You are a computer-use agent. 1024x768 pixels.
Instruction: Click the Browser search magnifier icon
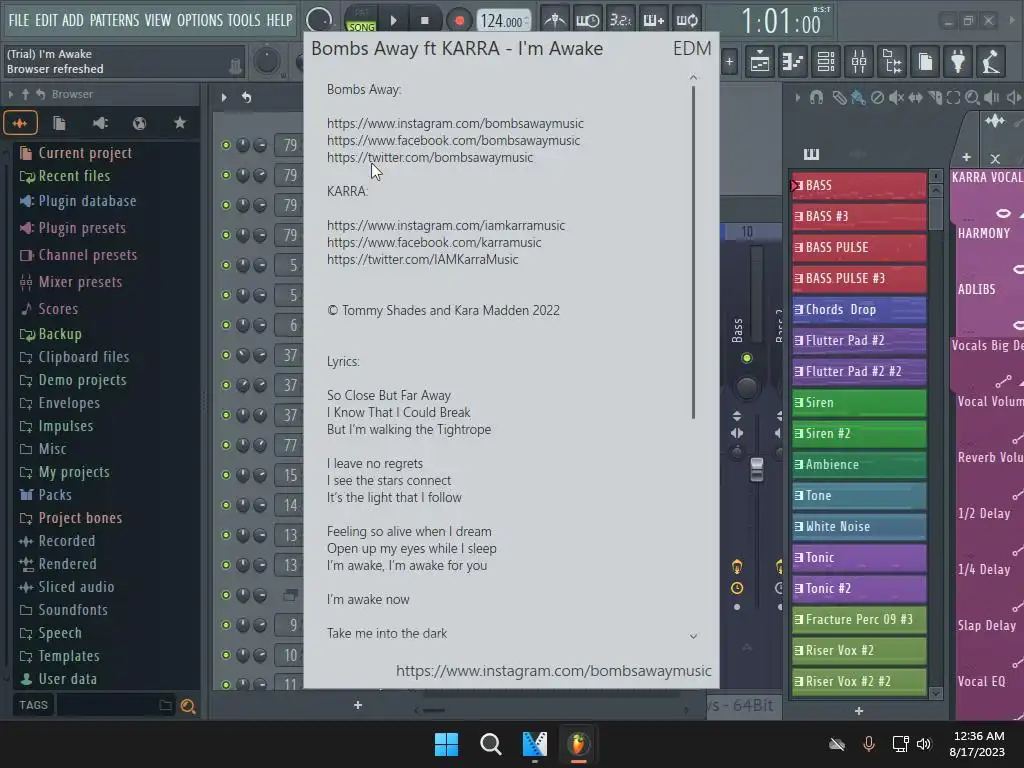pos(188,706)
